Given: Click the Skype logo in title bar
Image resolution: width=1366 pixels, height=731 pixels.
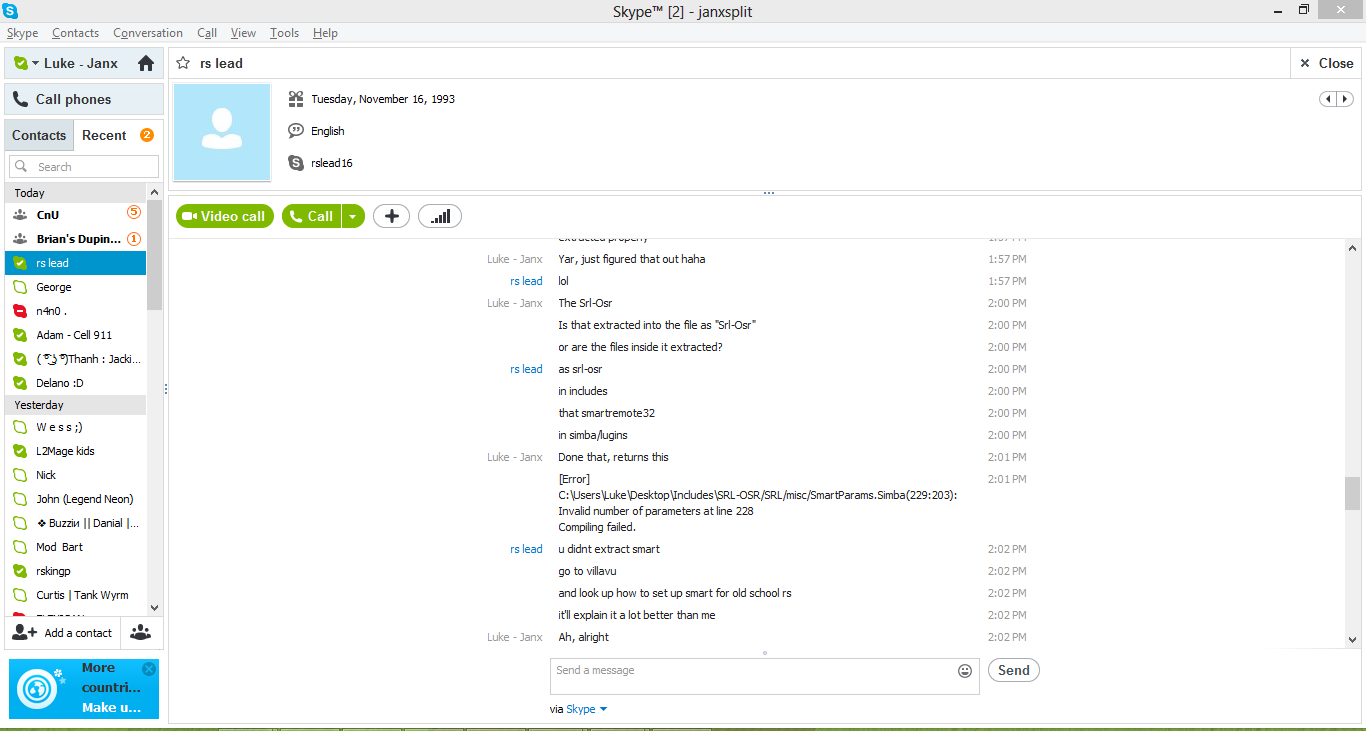Looking at the screenshot, I should pos(10,11).
